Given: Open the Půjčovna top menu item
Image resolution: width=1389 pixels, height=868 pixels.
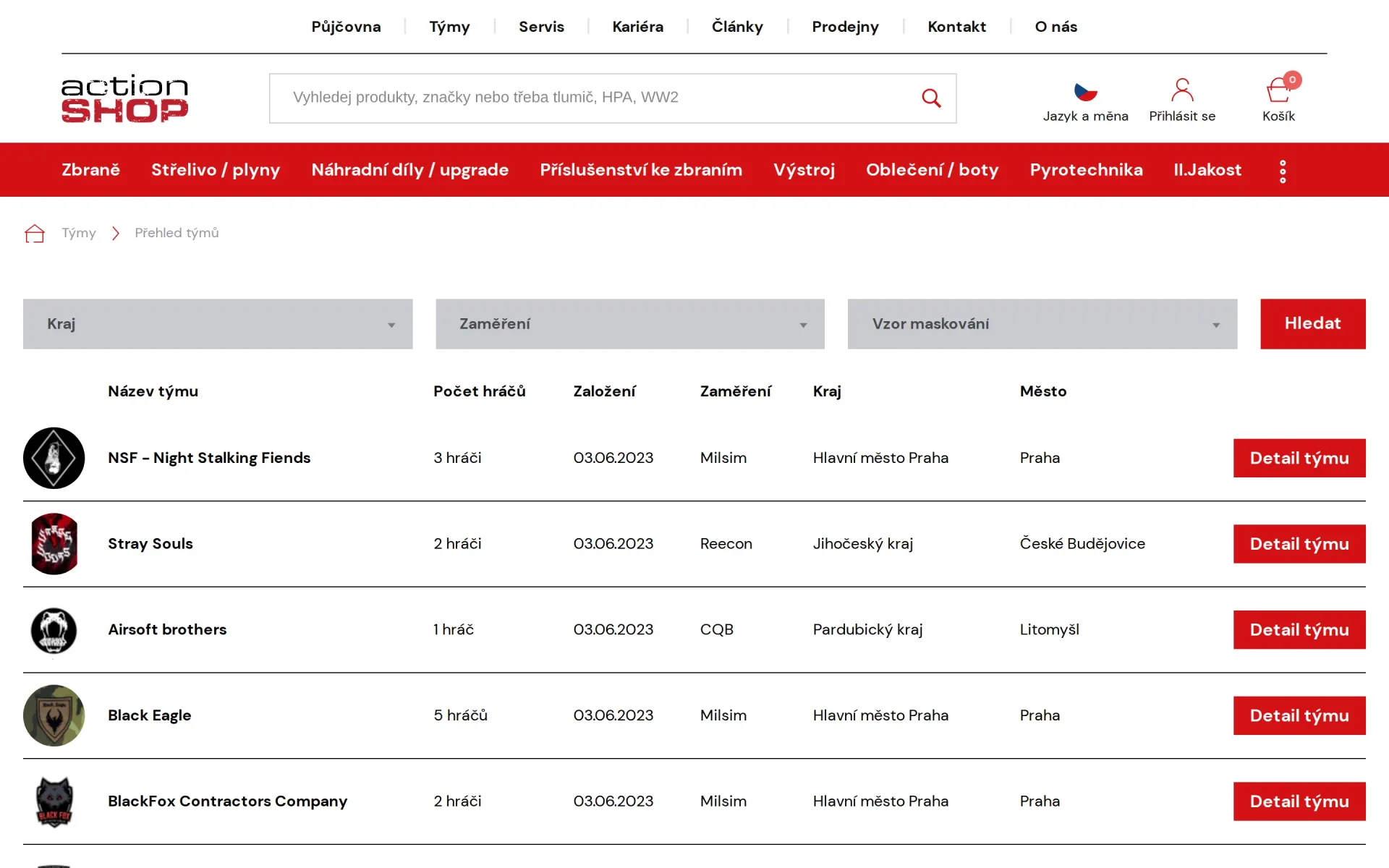Looking at the screenshot, I should [x=346, y=27].
